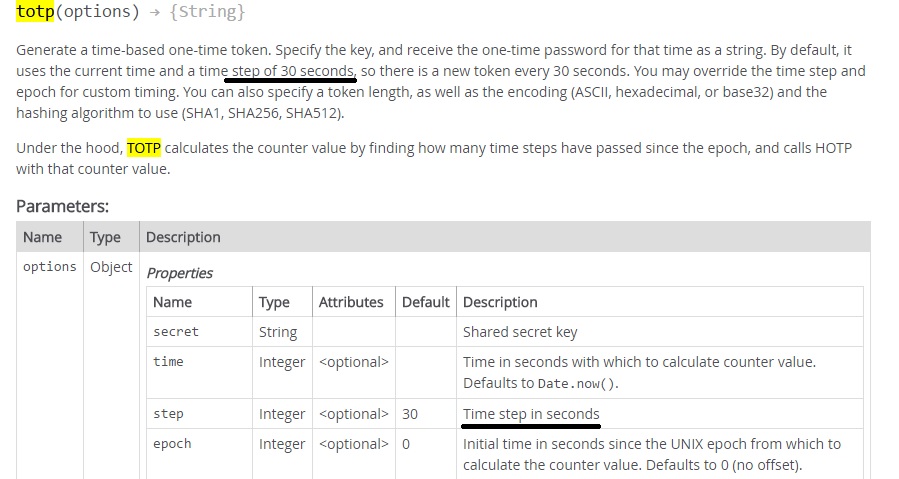Click the "Parameters:" section heading

pyautogui.click(x=62, y=206)
